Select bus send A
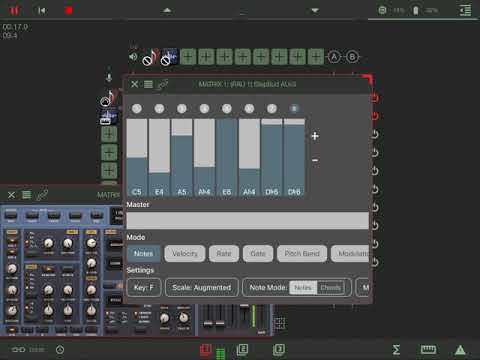This screenshot has width=480, height=360. 334,57
